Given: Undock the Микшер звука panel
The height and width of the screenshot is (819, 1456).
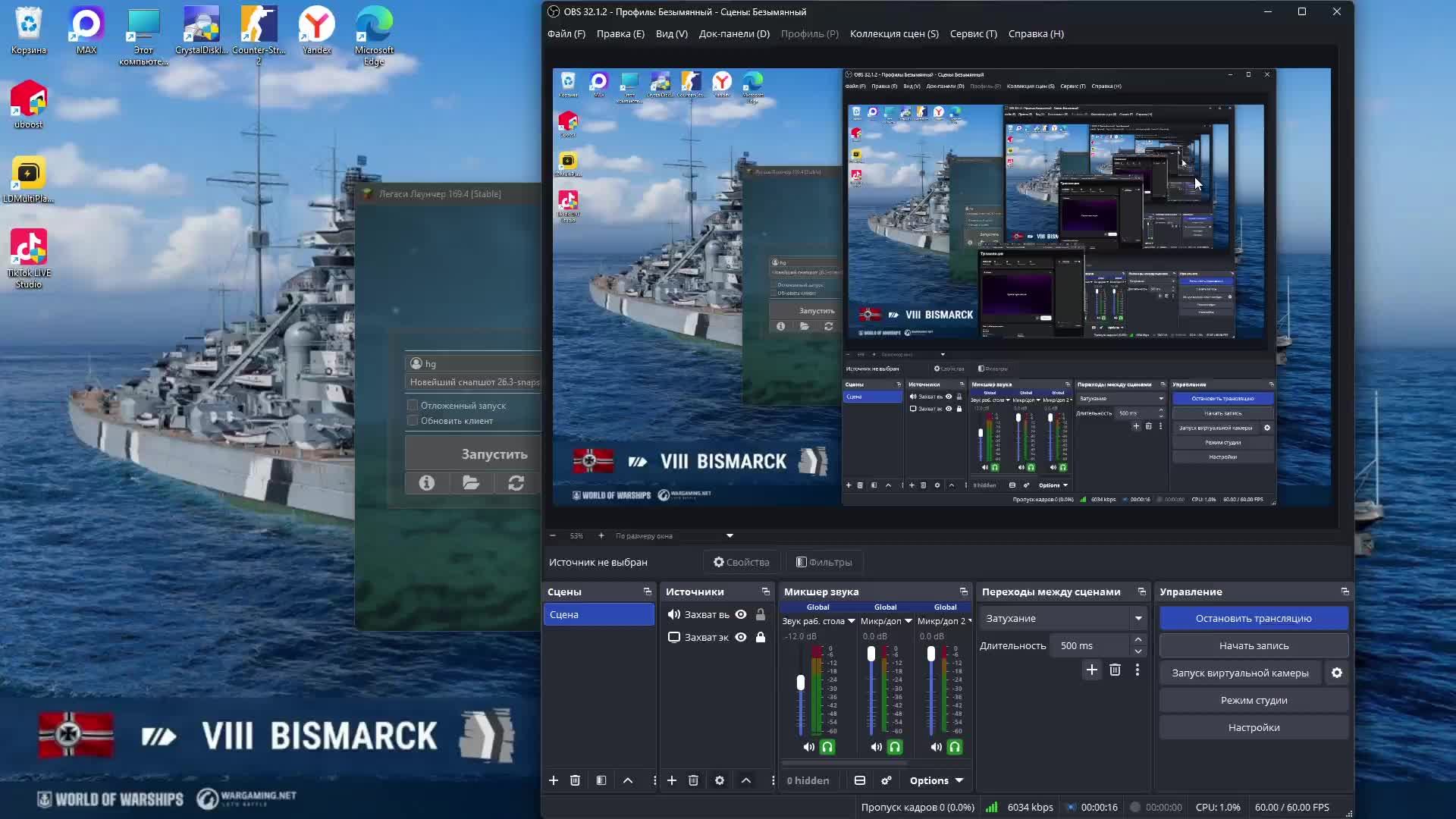Looking at the screenshot, I should (964, 591).
